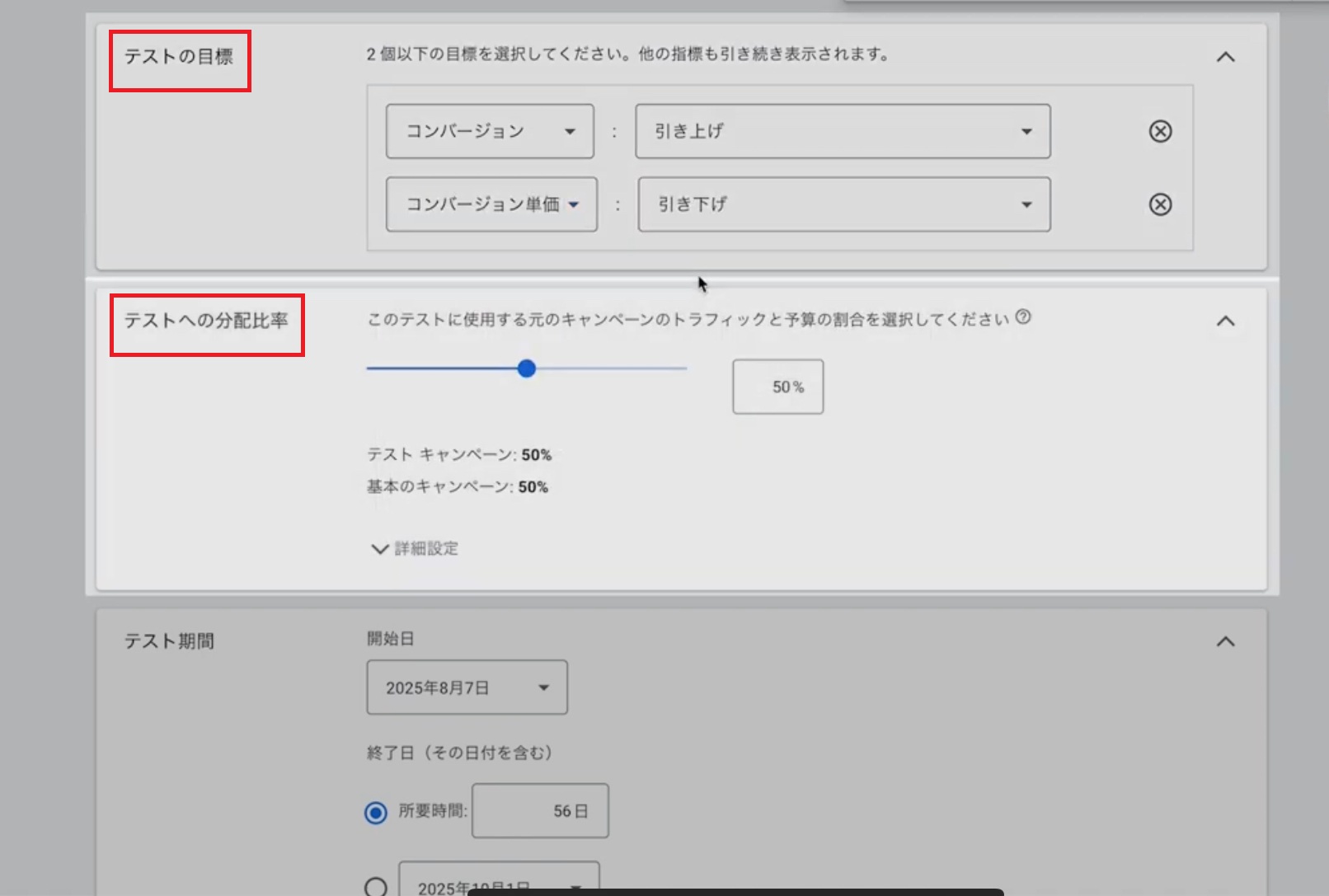Click the テスト期間 section heading
This screenshot has width=1329, height=896.
pyautogui.click(x=169, y=641)
